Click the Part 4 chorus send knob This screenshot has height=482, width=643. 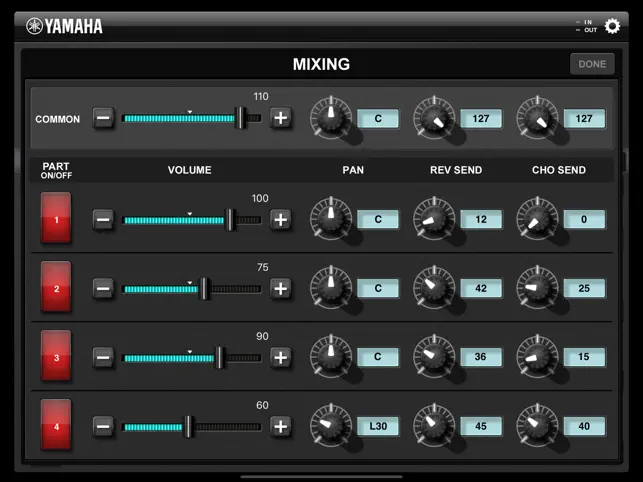(x=536, y=426)
